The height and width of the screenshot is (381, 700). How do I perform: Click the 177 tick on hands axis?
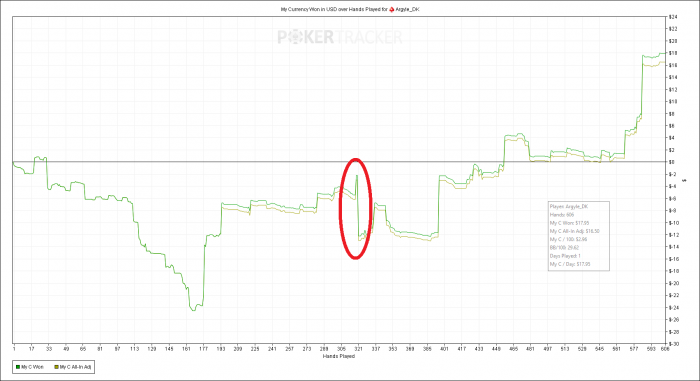(204, 349)
